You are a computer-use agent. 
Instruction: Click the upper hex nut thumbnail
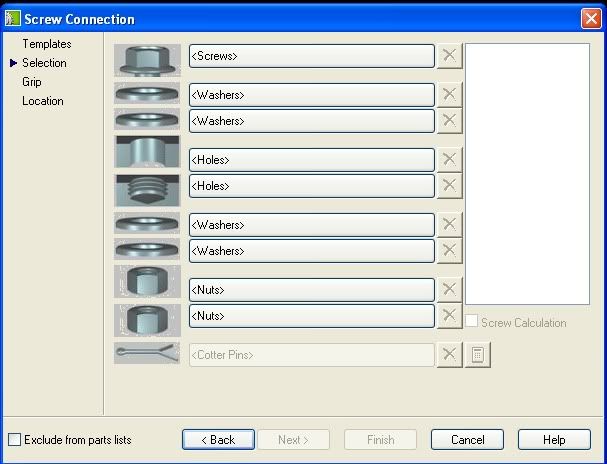pos(147,281)
